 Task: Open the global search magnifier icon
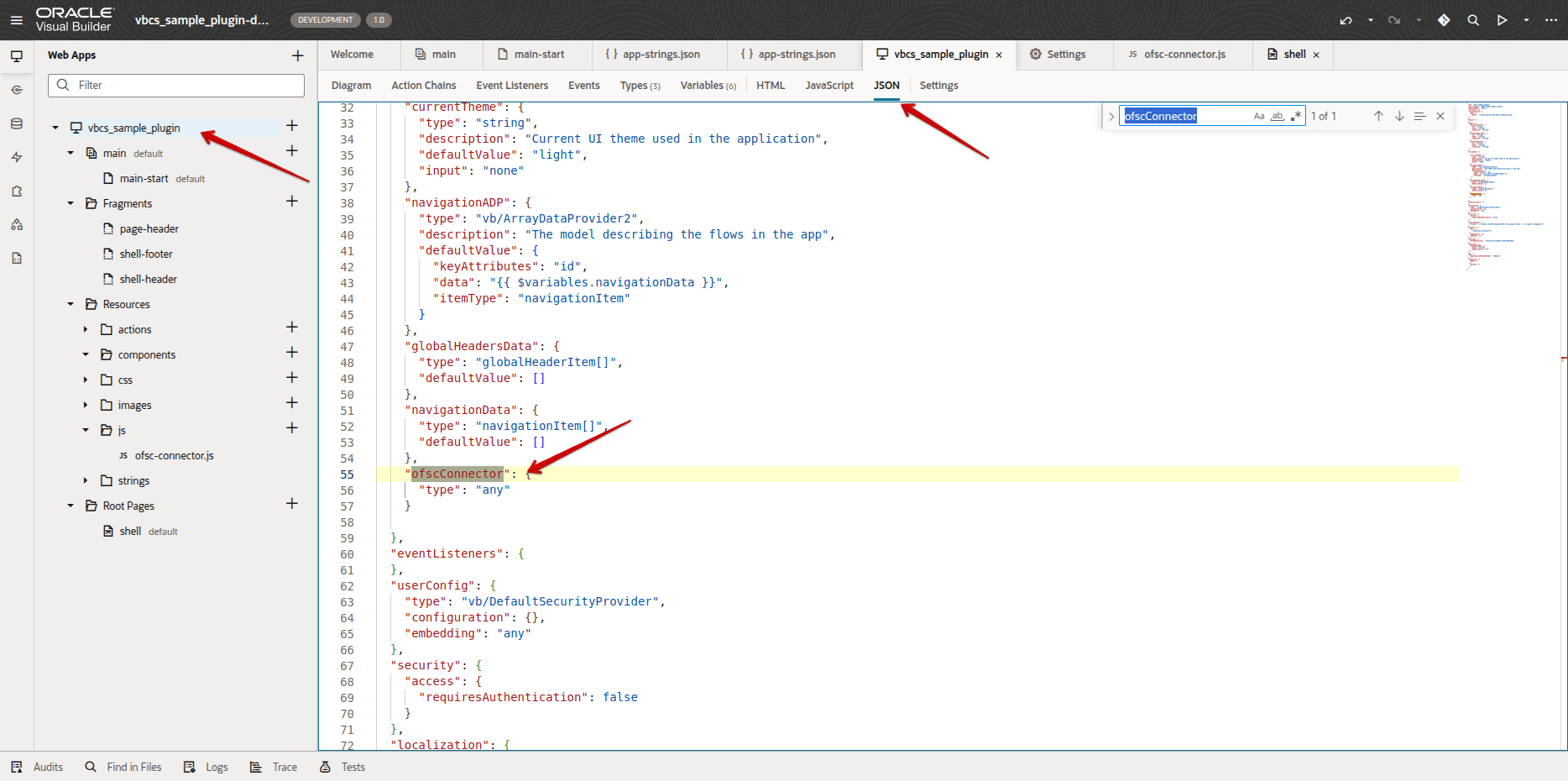point(1473,19)
